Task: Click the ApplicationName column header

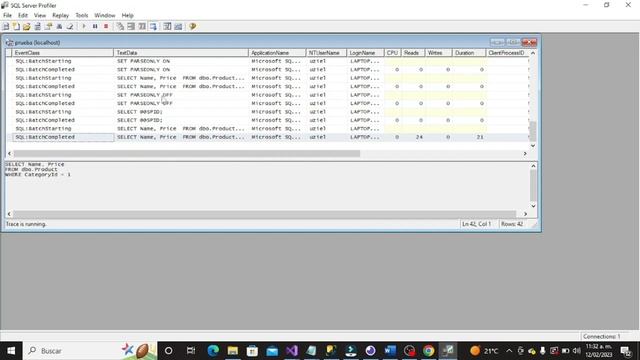Action: (x=277, y=53)
